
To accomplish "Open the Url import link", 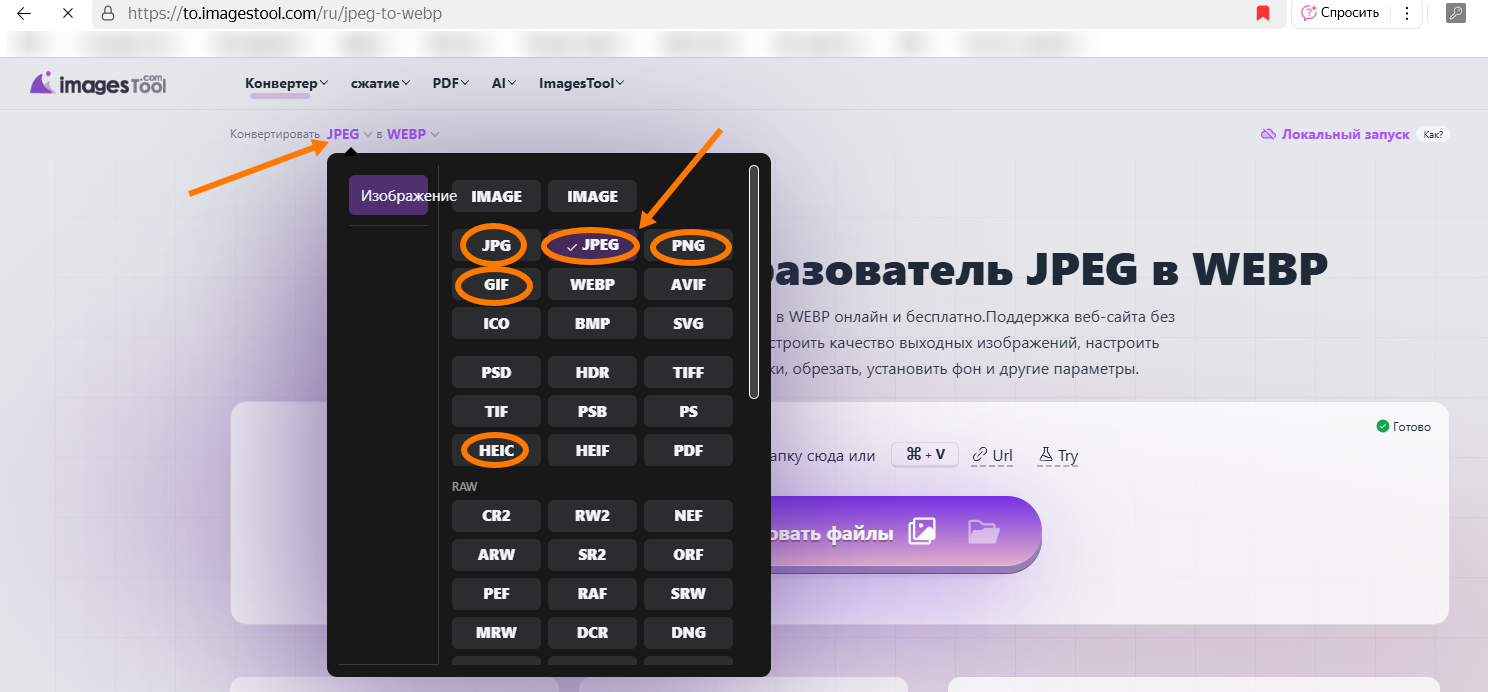I will click(x=992, y=456).
